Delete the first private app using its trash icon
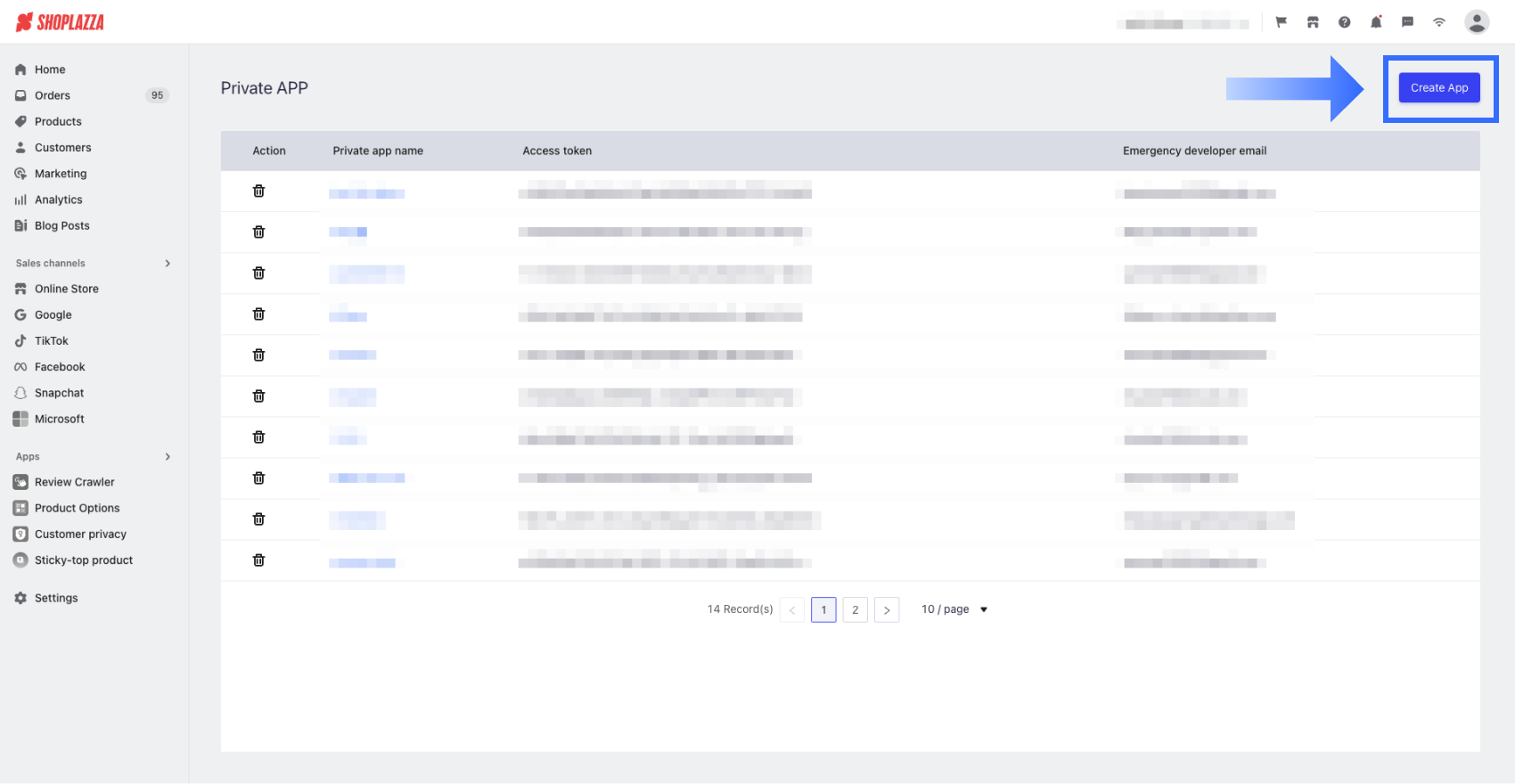This screenshot has height=784, width=1515. 258,191
